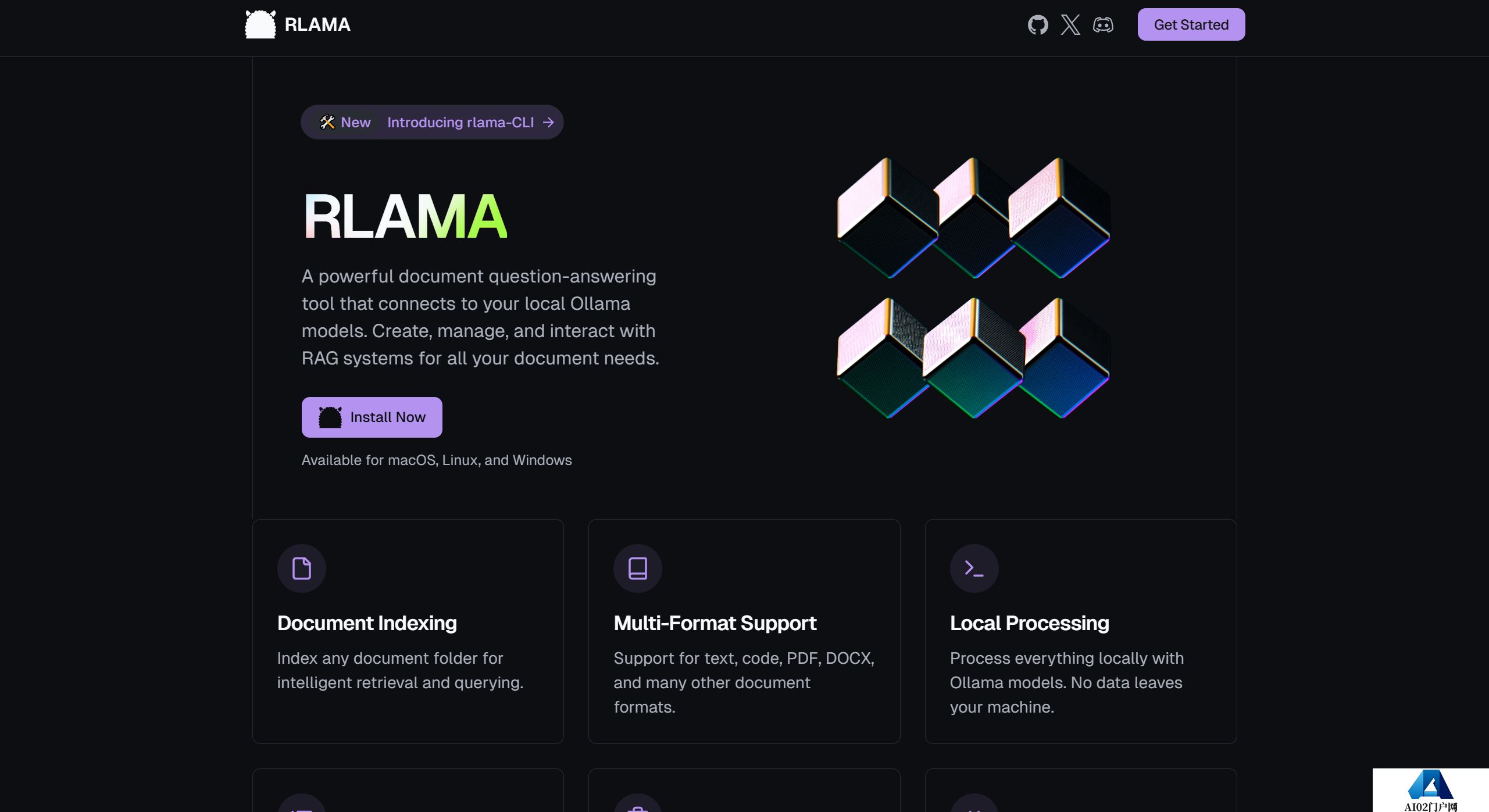Click the AI02 watermark logo in corner
This screenshot has height=812, width=1489.
(1430, 790)
